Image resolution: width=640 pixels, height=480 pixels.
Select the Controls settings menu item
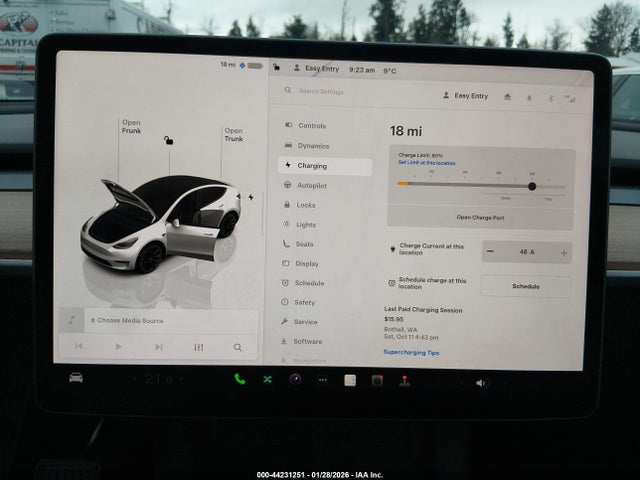[x=311, y=126]
